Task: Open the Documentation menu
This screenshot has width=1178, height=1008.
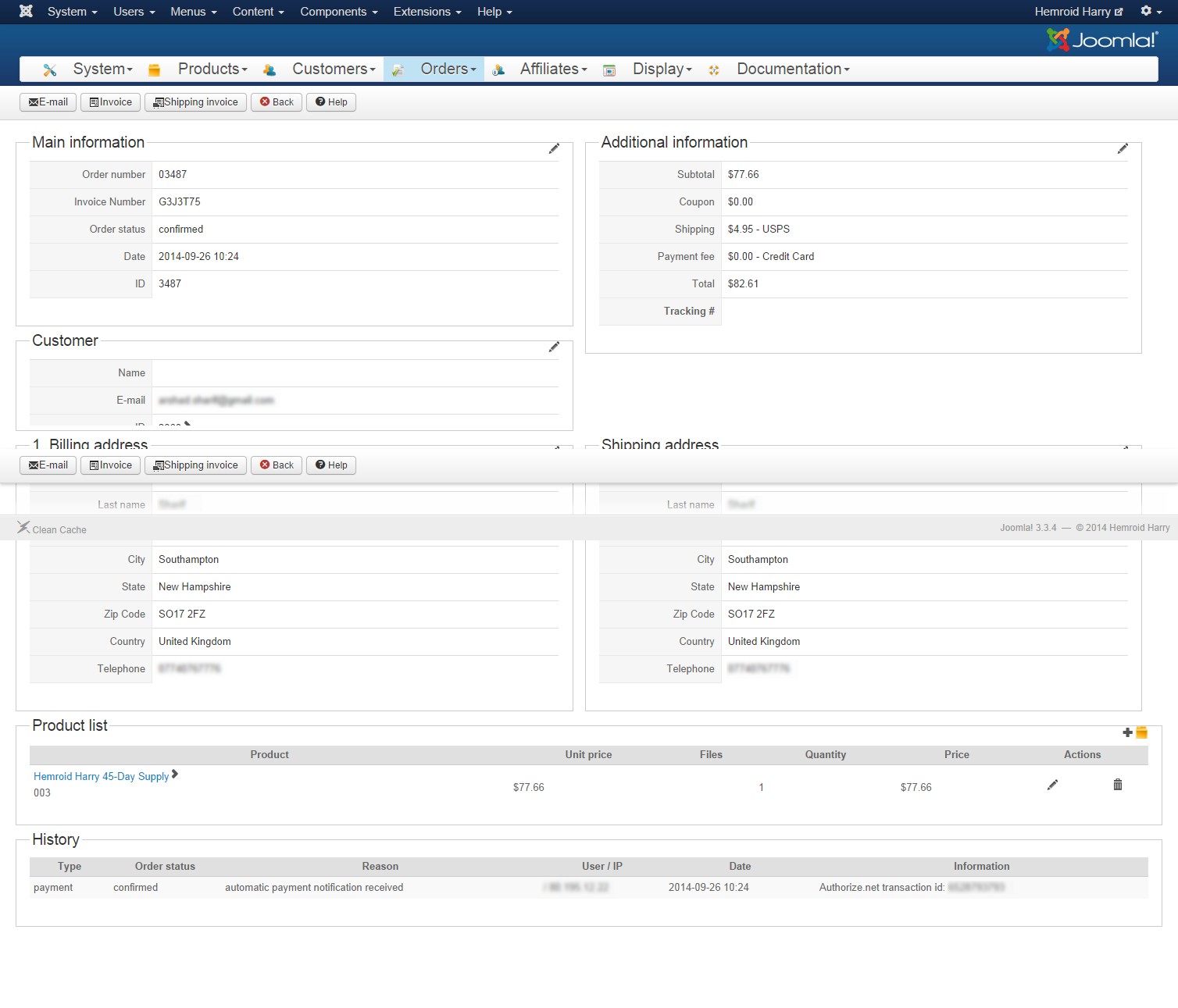Action: [x=794, y=69]
